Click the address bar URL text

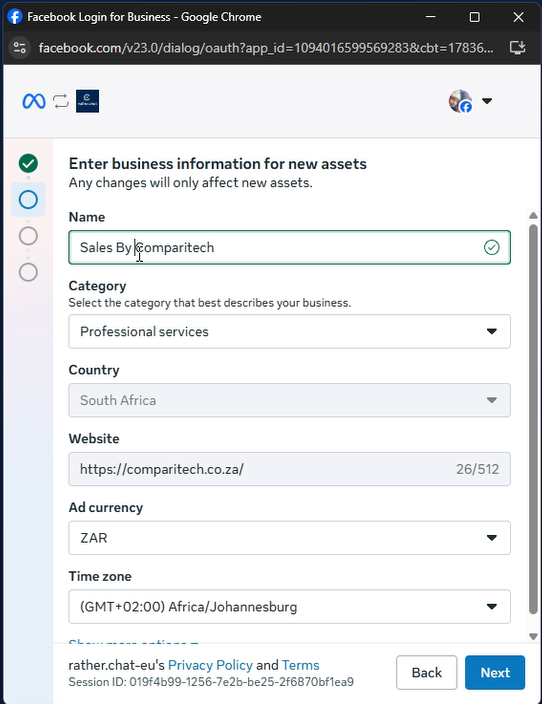[x=266, y=48]
